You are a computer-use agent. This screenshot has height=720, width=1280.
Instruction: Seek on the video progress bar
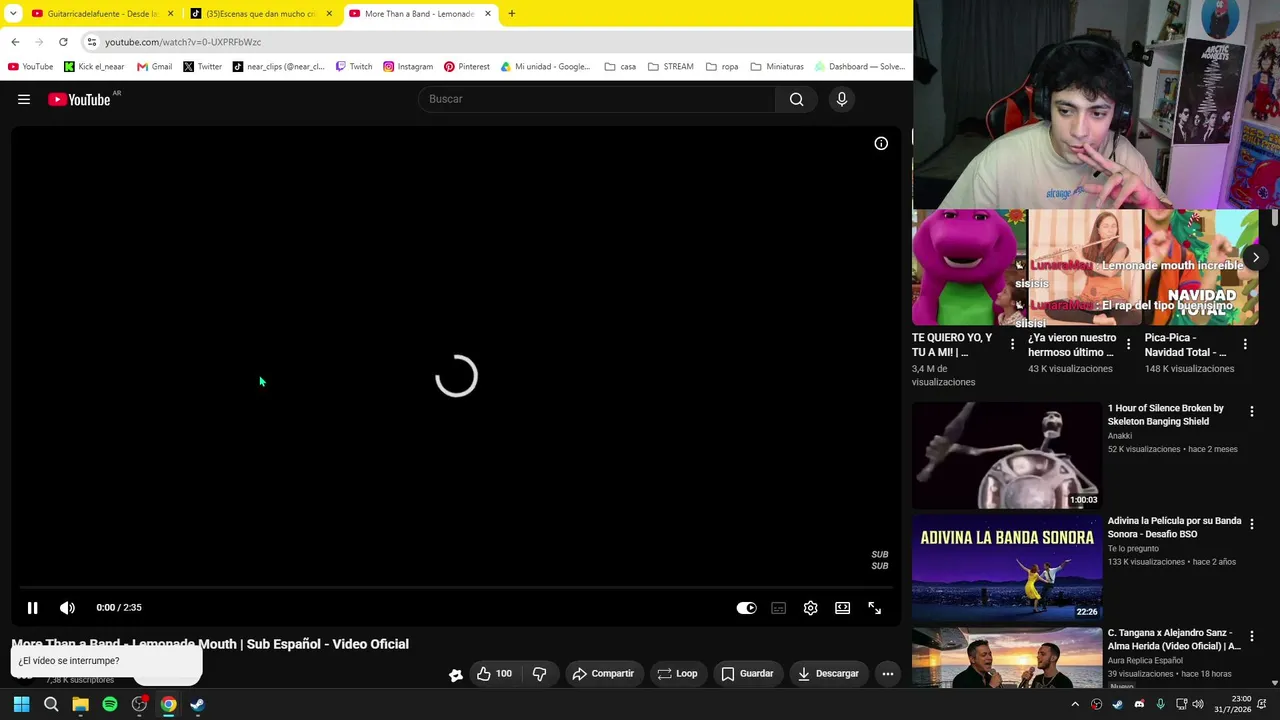point(456,588)
